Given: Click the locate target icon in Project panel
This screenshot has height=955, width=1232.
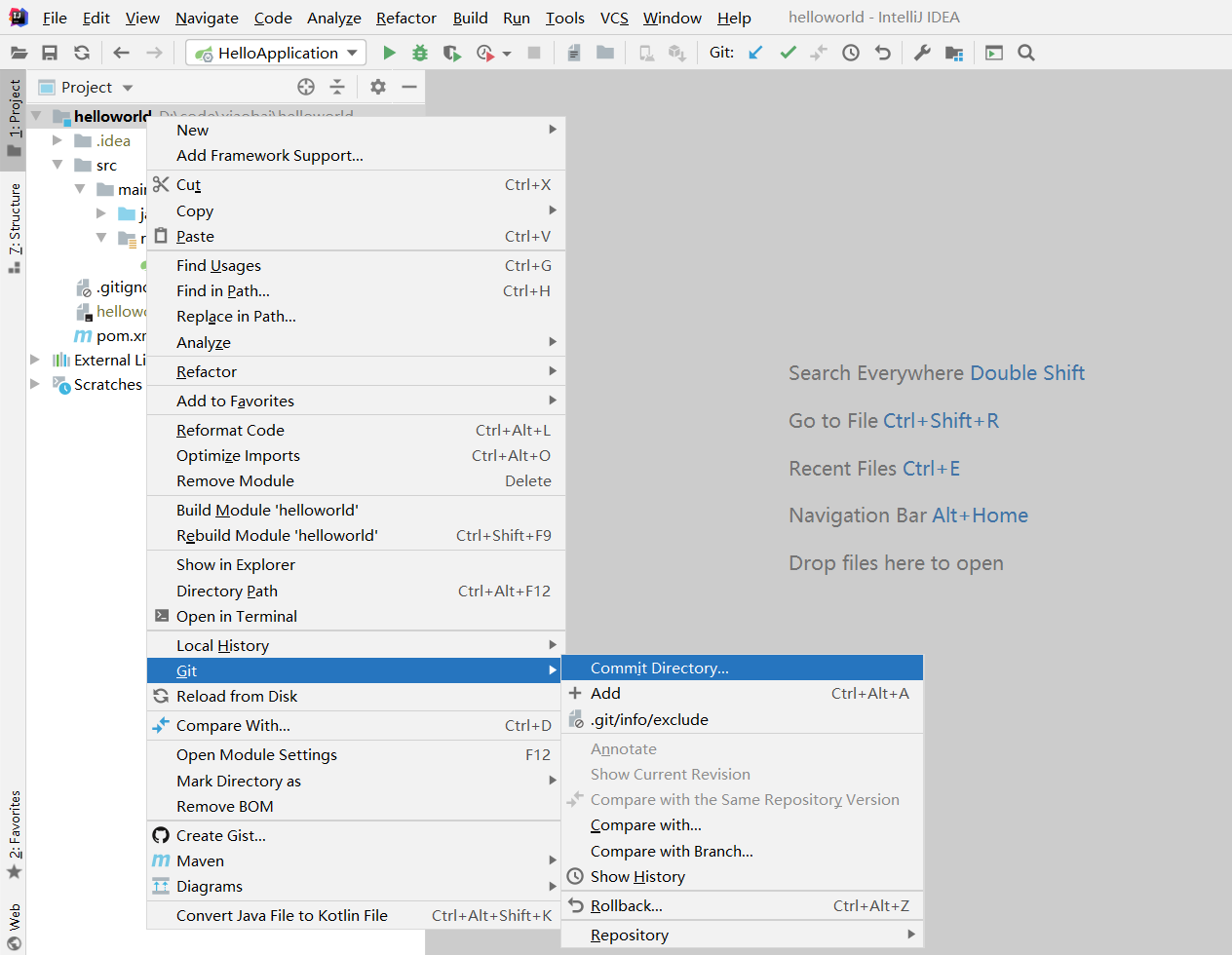Looking at the screenshot, I should pos(306,87).
